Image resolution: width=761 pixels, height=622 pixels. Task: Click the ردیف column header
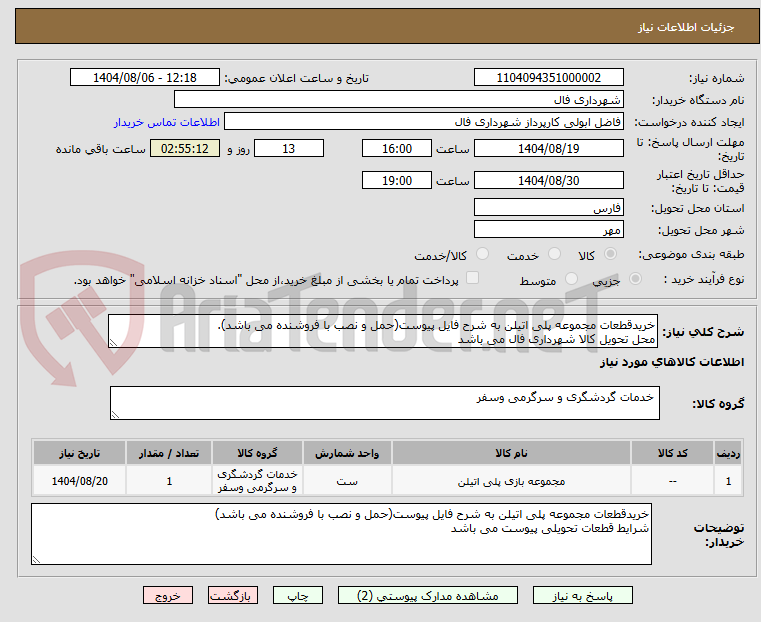pos(728,453)
